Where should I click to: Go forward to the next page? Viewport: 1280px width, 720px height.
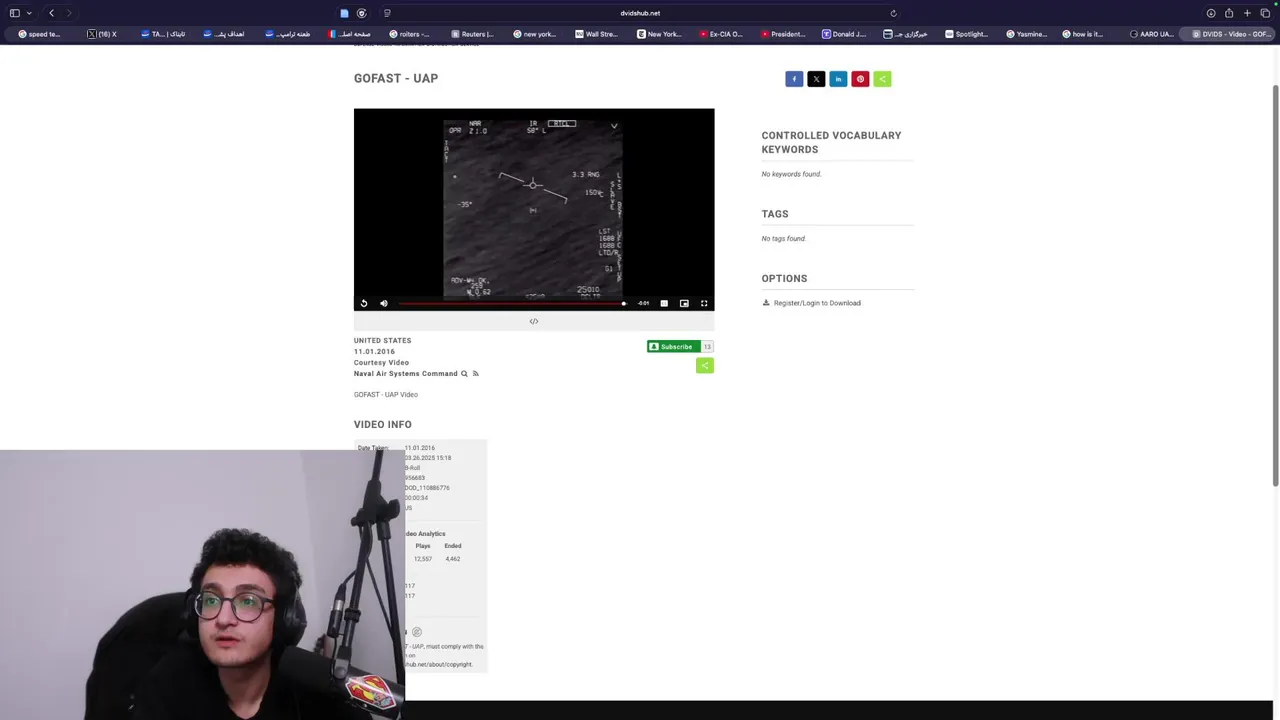(68, 13)
